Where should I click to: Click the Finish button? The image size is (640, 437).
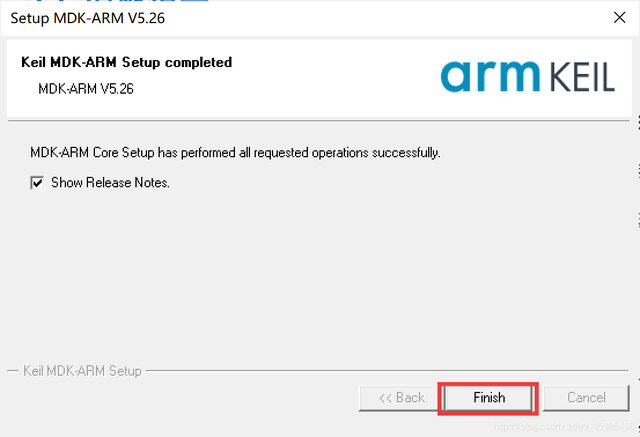488,398
